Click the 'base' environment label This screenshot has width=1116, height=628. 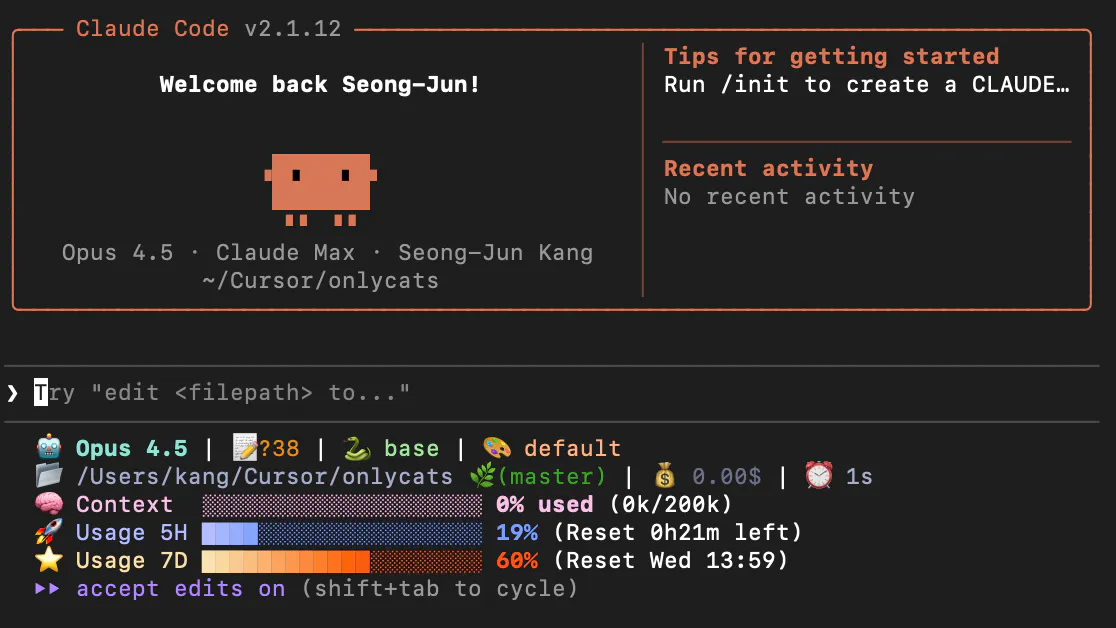(x=411, y=449)
